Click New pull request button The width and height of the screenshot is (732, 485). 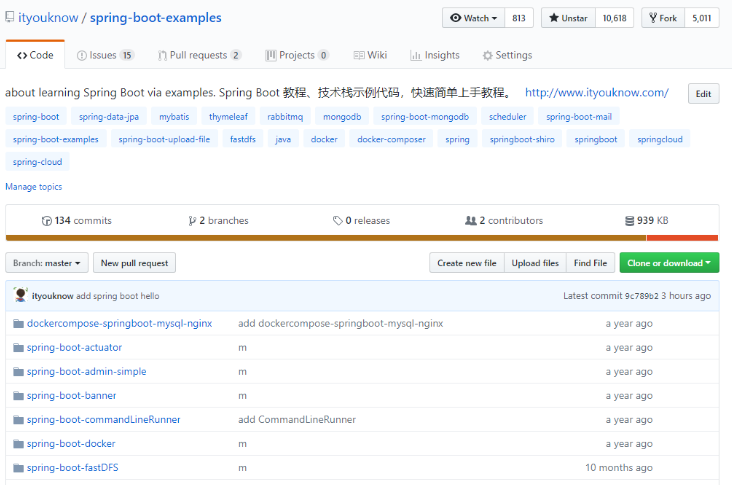(x=134, y=263)
